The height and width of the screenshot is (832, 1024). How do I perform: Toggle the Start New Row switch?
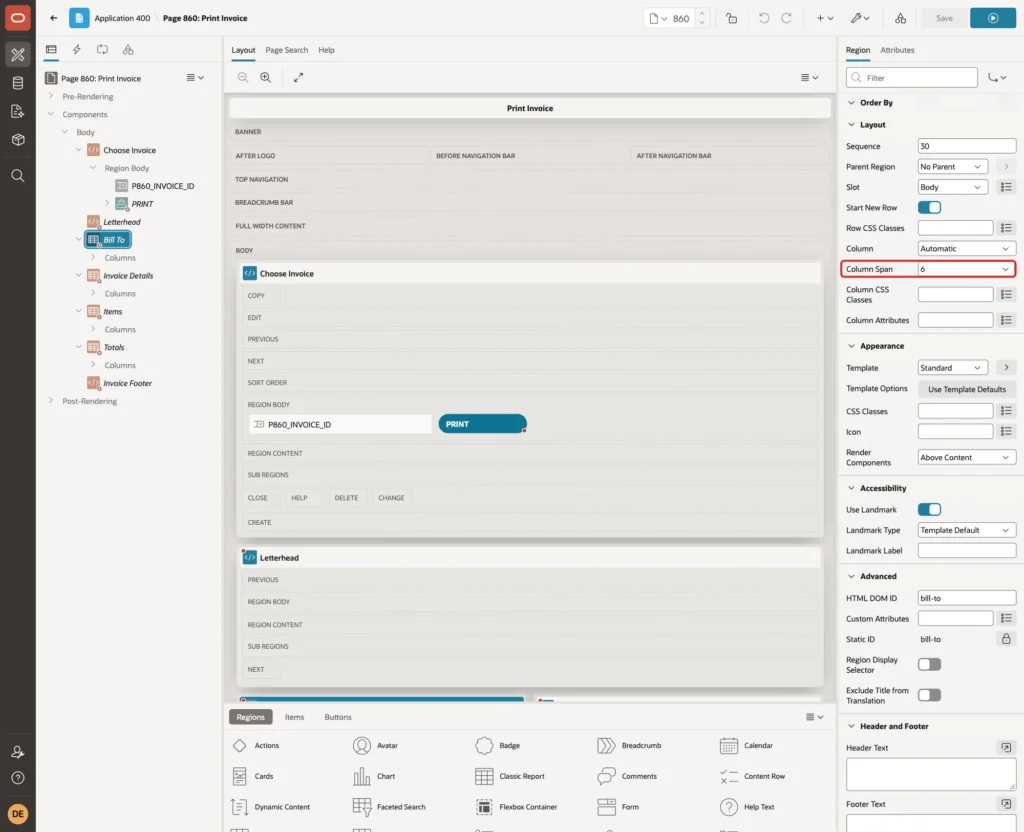(929, 208)
